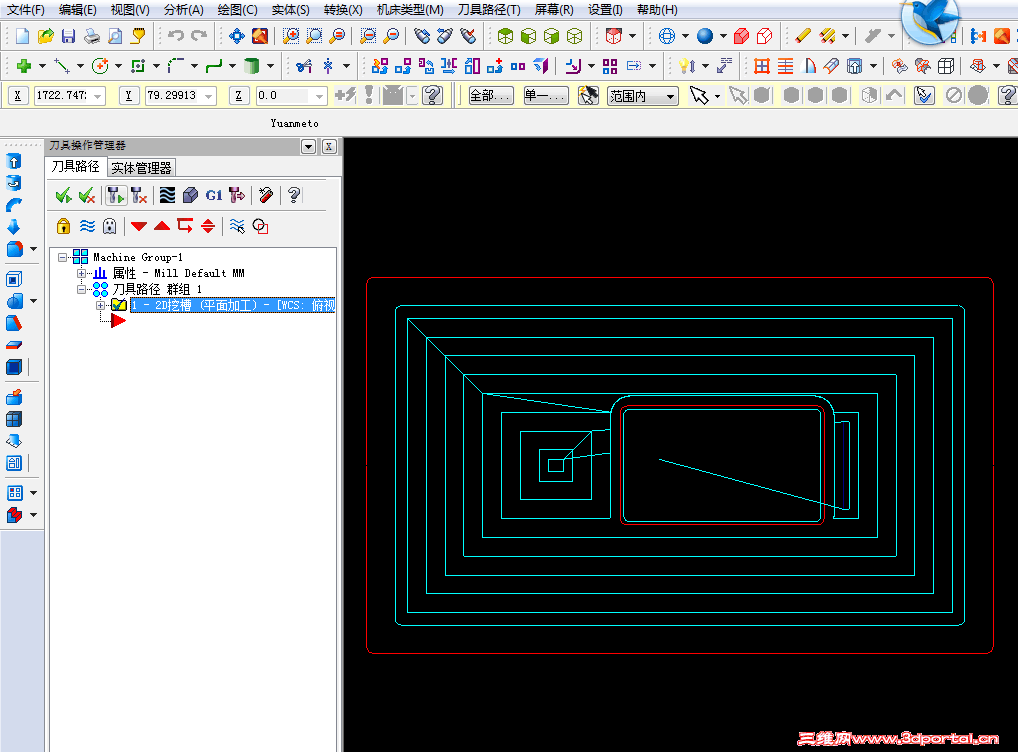1018x752 pixels.
Task: Open the 刀具路径(T) menu
Action: click(489, 10)
